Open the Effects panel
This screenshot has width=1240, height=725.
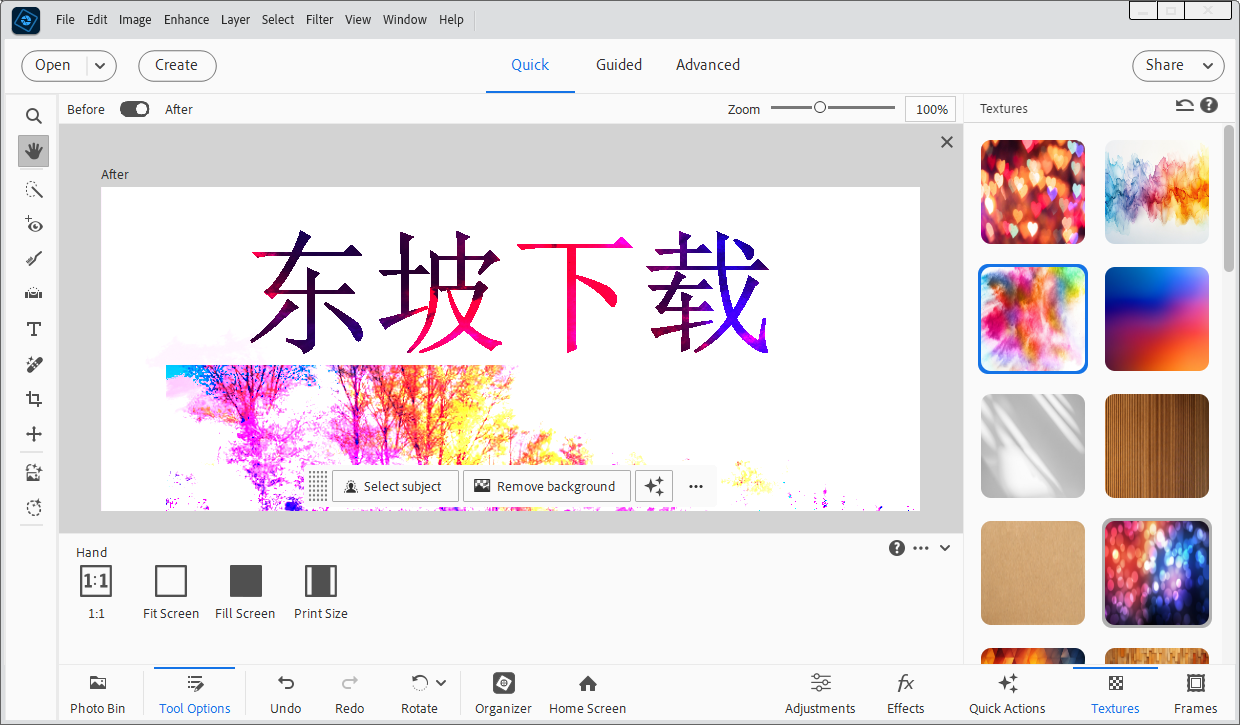905,693
